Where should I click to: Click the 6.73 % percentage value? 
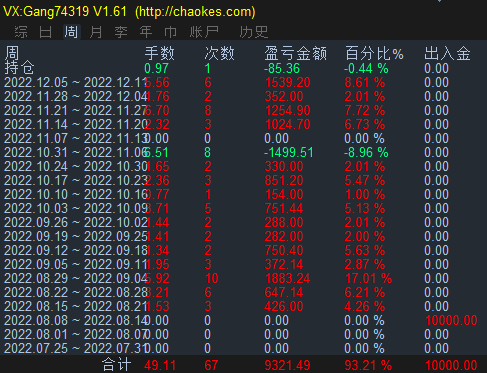click(365, 124)
